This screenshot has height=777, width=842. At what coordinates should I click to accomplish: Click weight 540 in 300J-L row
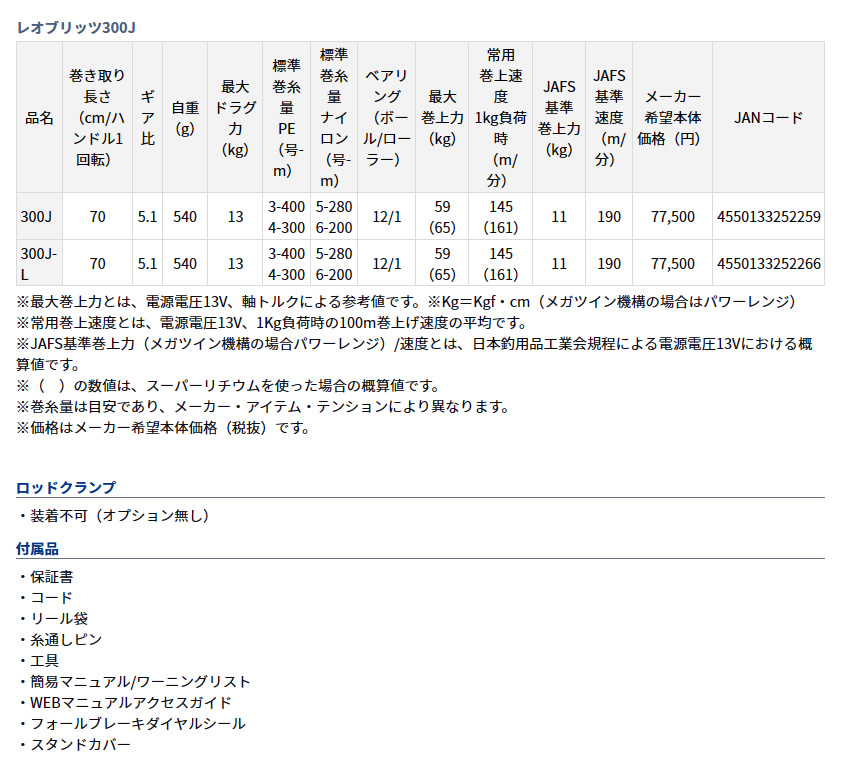(x=185, y=263)
